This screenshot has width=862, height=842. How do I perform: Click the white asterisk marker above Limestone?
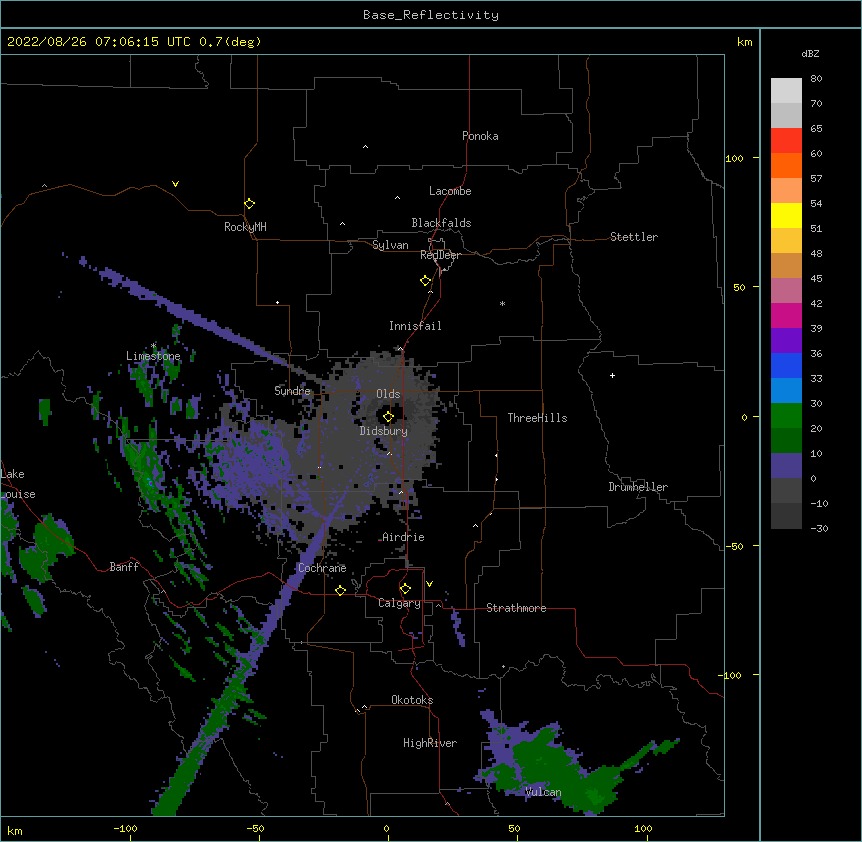(x=153, y=346)
